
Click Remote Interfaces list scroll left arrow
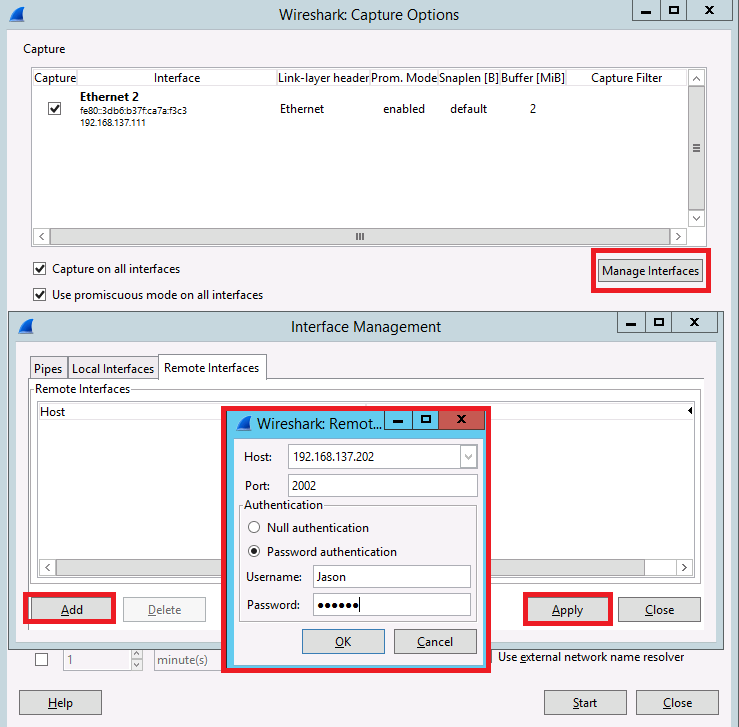point(48,567)
